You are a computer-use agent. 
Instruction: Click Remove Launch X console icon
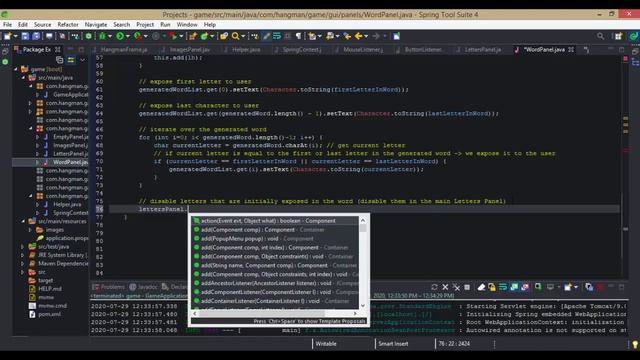[x=445, y=287]
